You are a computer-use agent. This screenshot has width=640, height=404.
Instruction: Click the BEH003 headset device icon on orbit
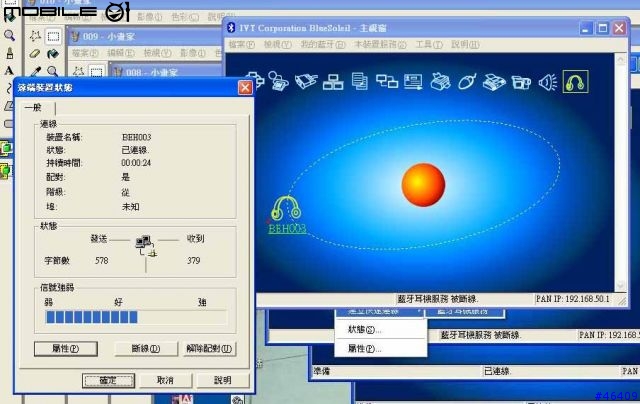[x=286, y=208]
